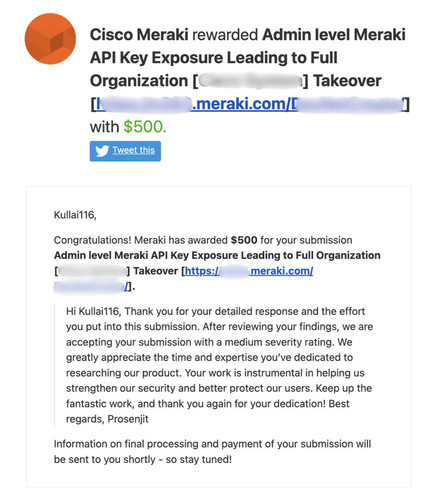Open the blurred .meraki.com link in header
This screenshot has width=442, height=500.
coord(249,104)
